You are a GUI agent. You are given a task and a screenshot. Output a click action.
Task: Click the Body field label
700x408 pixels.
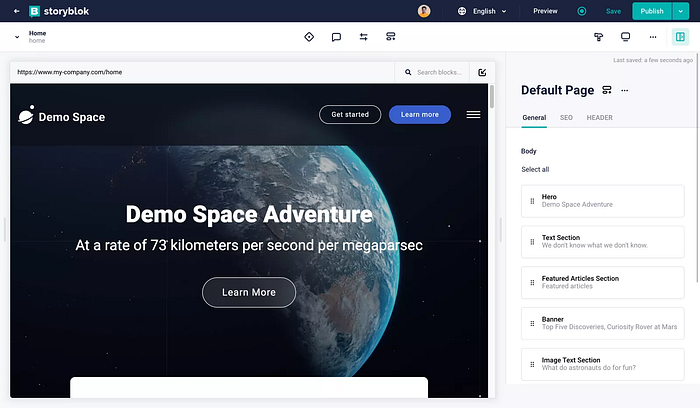(x=529, y=151)
